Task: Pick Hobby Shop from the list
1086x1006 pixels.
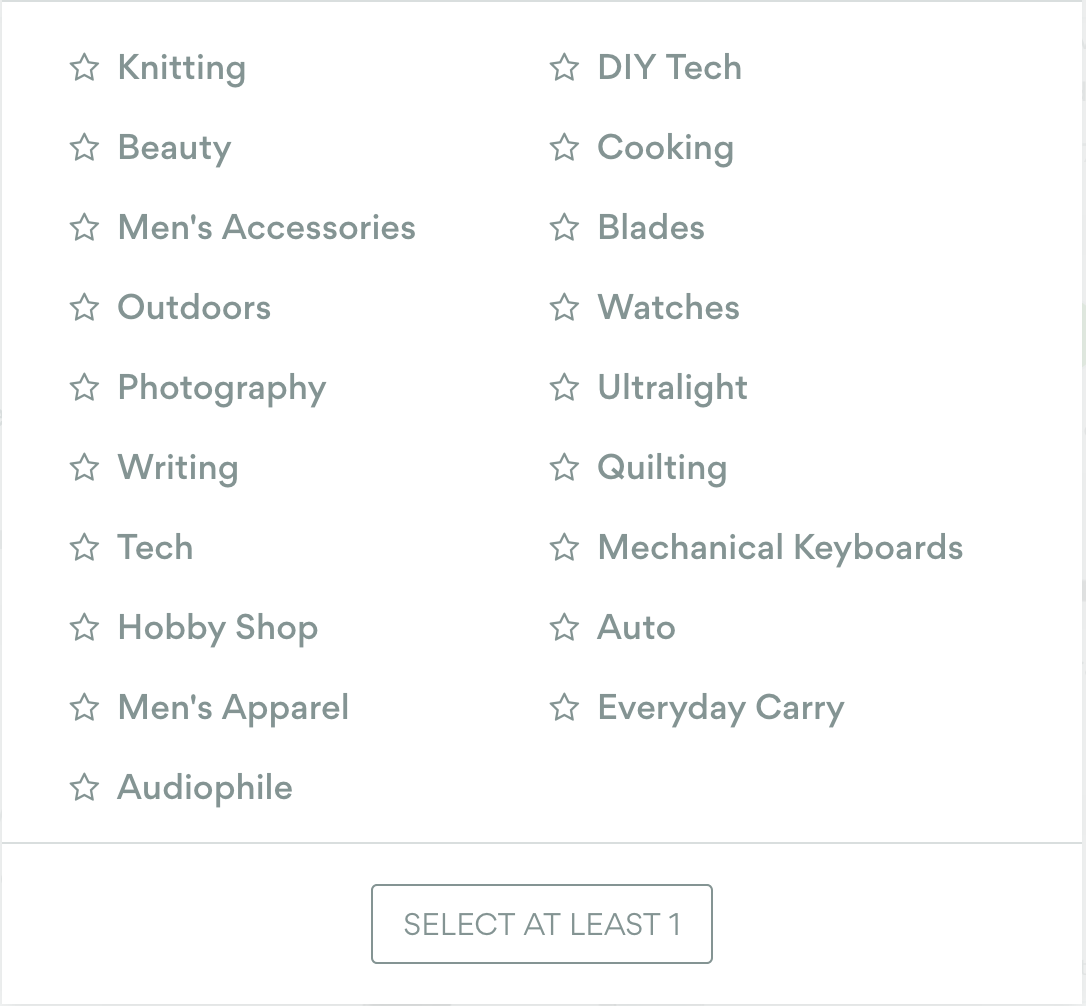Action: (218, 628)
